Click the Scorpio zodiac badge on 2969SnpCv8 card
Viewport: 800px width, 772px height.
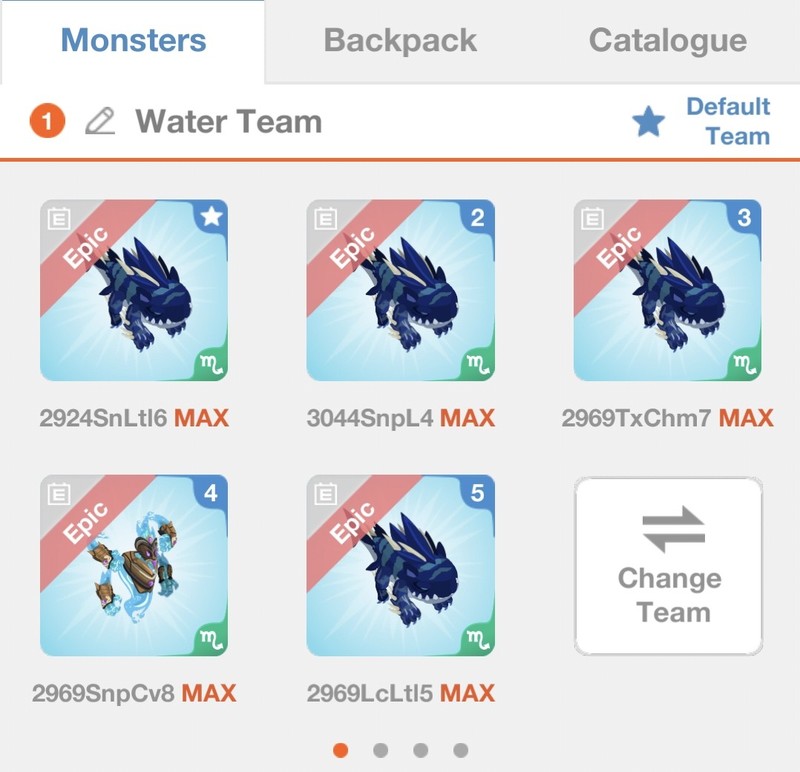211,639
